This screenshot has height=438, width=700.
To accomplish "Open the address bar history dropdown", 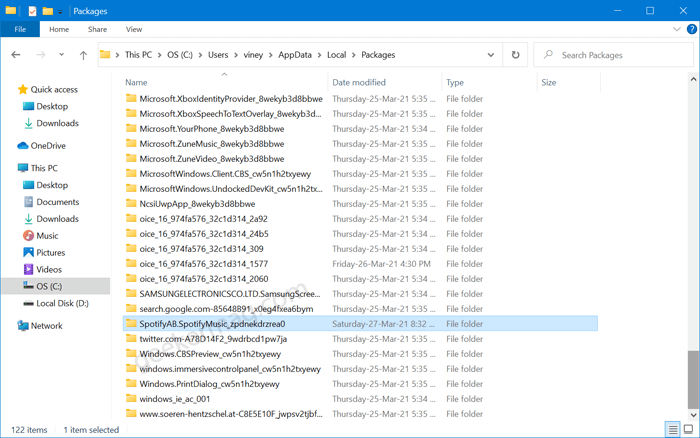I will [x=491, y=55].
